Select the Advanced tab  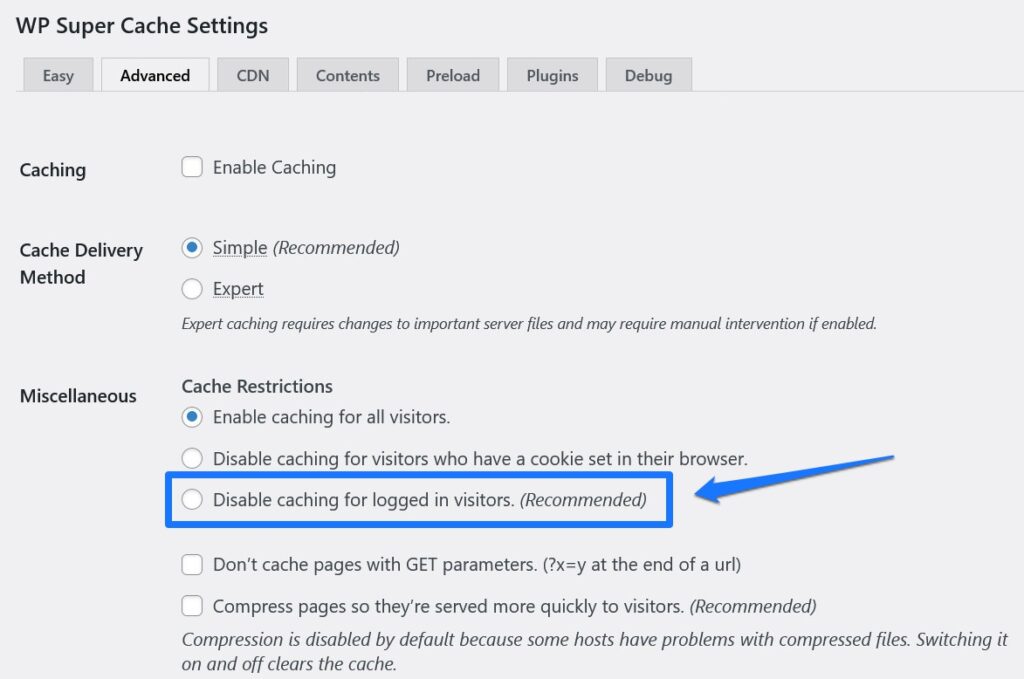click(155, 75)
